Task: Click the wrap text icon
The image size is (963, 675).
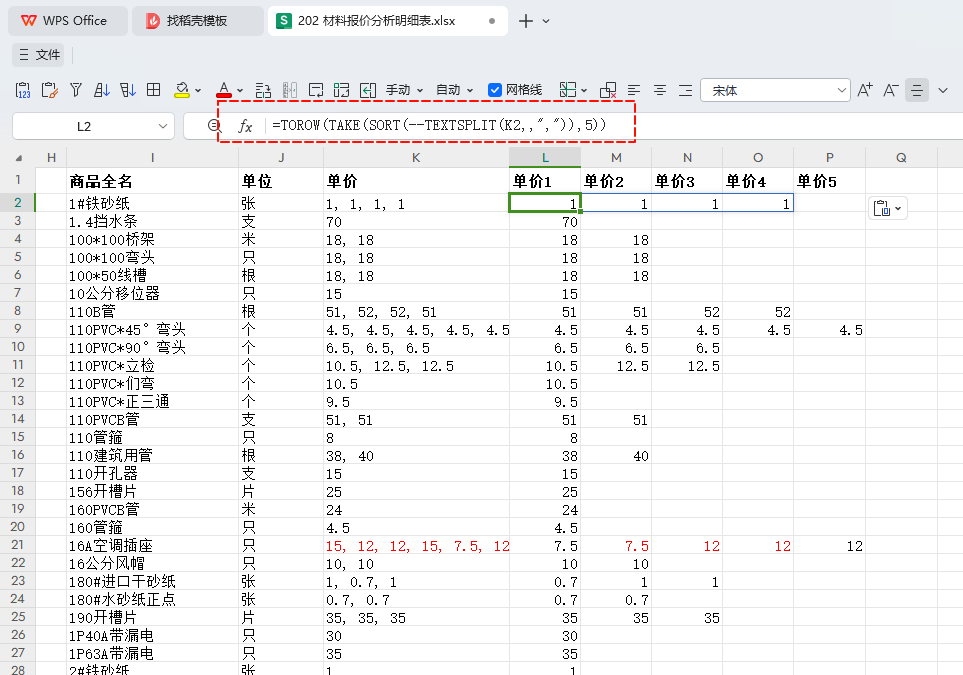Action: click(x=316, y=90)
